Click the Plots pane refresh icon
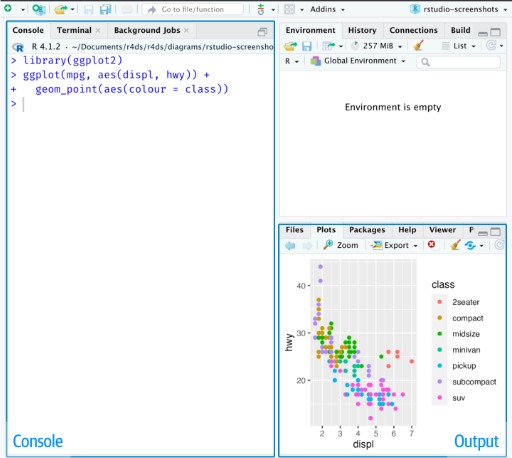Viewport: 512px width, 458px height. [499, 245]
